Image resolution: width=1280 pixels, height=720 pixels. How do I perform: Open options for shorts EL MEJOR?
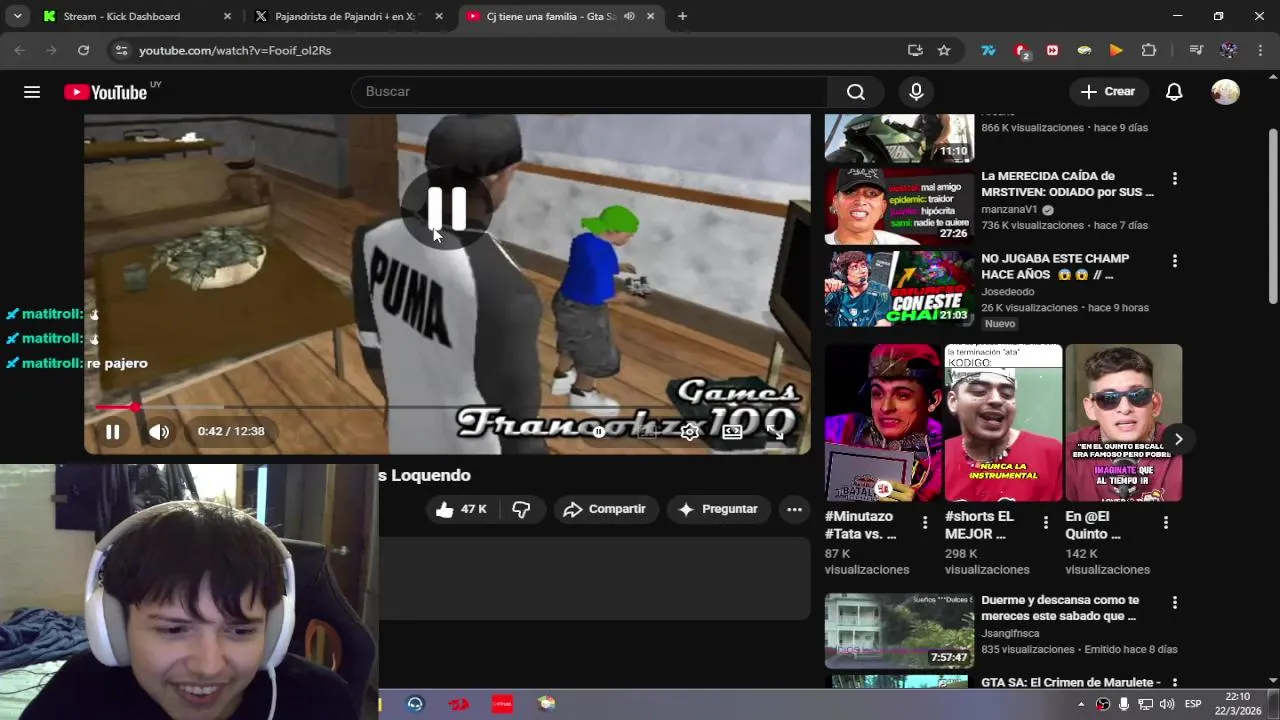(x=1045, y=522)
